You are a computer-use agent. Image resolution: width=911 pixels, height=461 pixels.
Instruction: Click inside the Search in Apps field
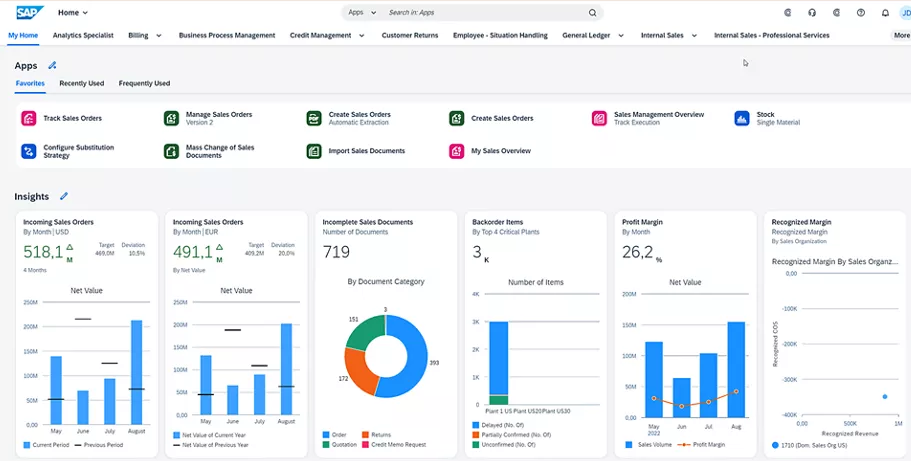pos(480,13)
